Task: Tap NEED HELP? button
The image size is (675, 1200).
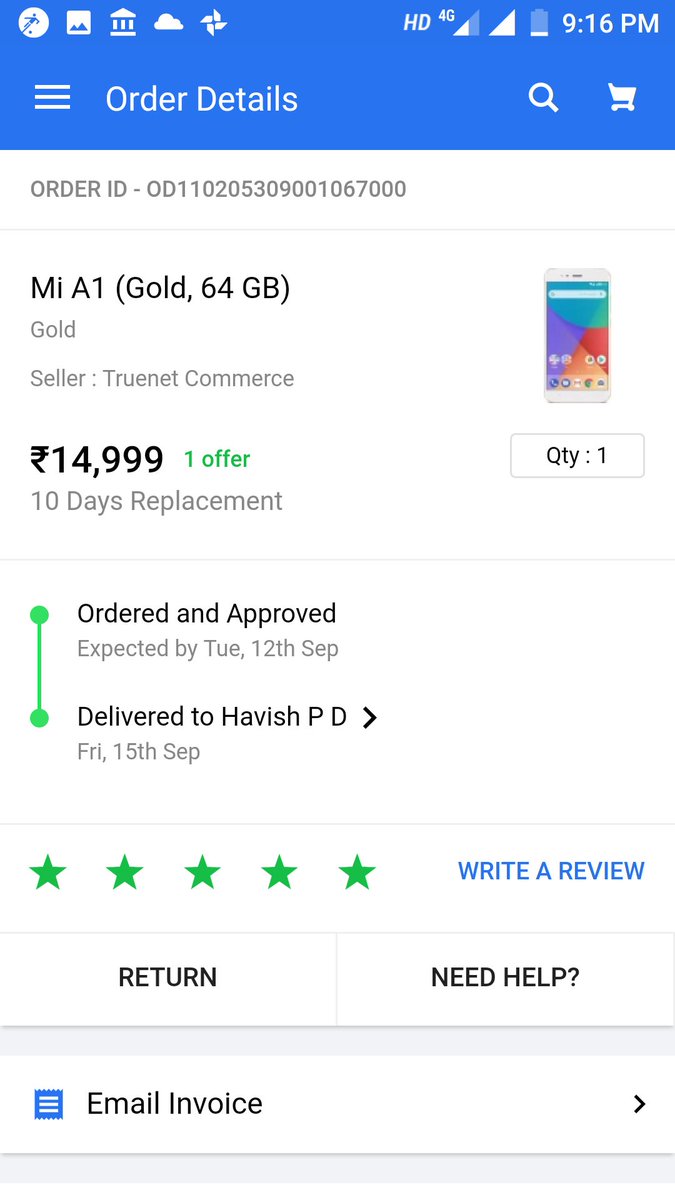Action: point(505,978)
